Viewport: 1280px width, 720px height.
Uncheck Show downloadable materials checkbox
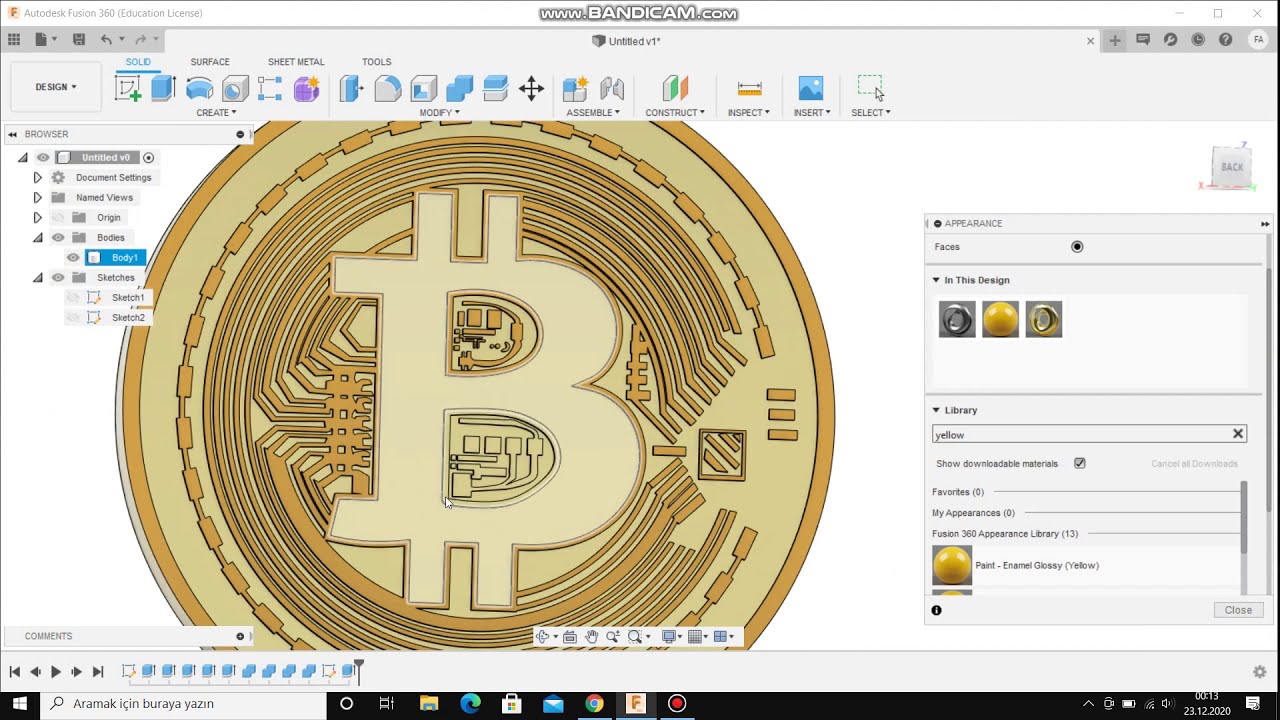coord(1079,463)
